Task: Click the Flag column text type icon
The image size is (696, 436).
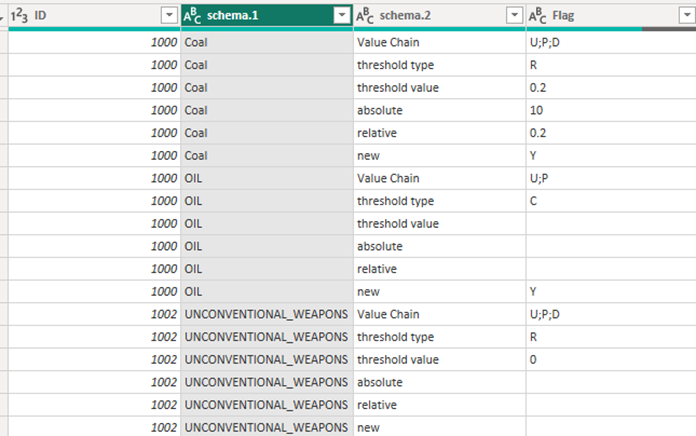Action: tap(538, 16)
